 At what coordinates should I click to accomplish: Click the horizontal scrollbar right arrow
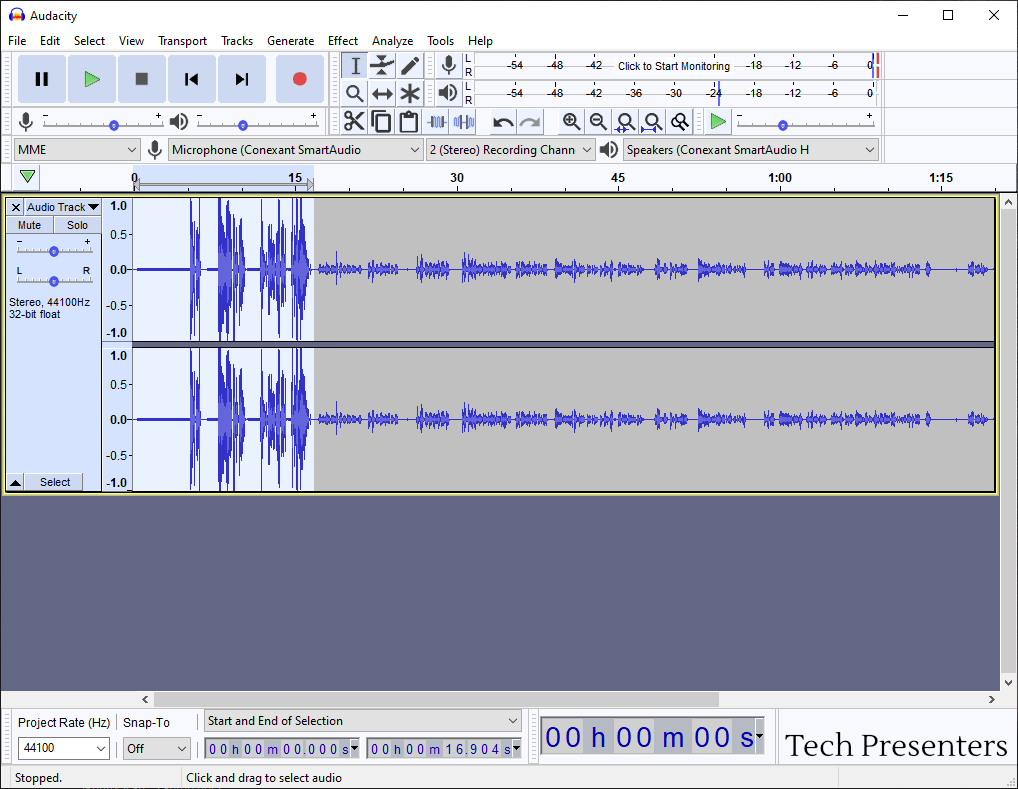(x=991, y=699)
